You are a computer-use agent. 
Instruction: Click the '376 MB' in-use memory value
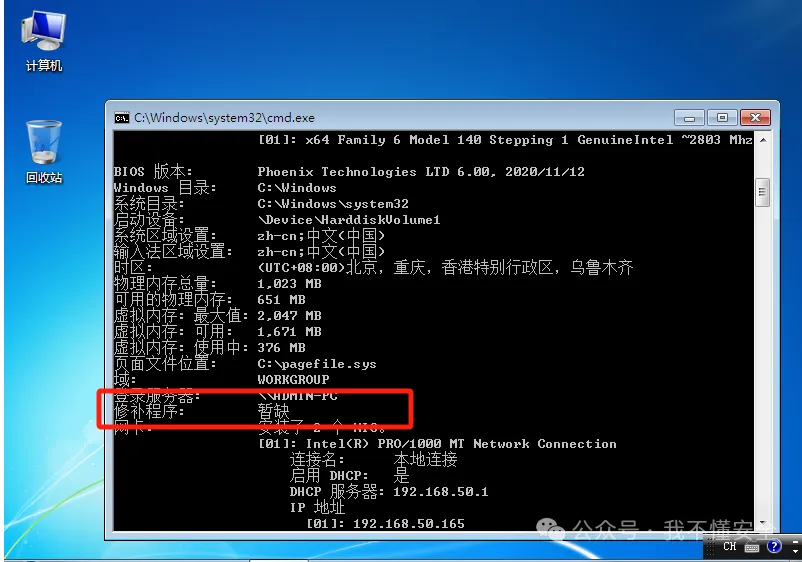[x=281, y=348]
